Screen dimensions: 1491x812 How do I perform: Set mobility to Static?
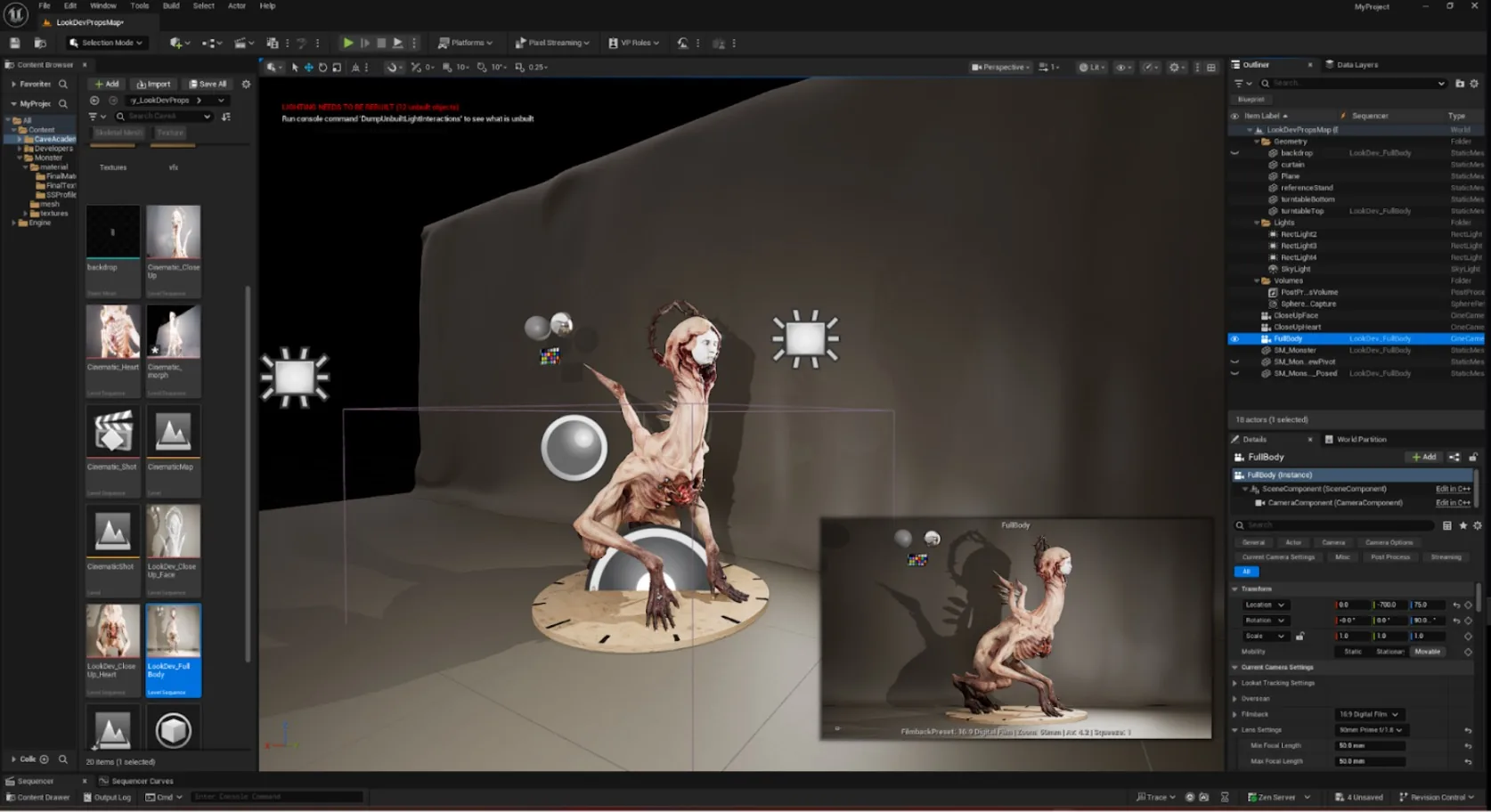click(1353, 652)
